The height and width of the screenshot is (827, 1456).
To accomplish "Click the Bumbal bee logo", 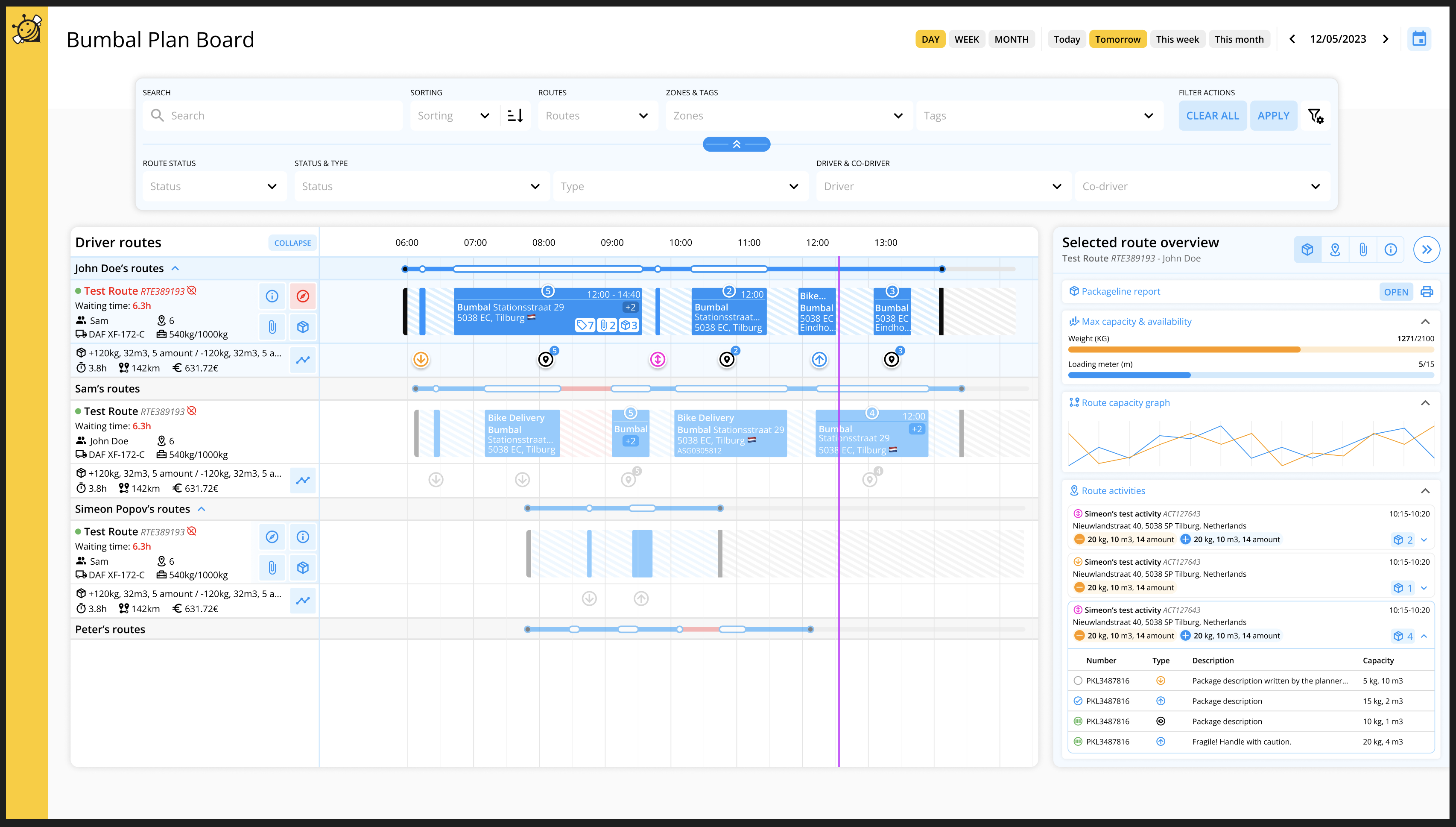I will coord(27,29).
